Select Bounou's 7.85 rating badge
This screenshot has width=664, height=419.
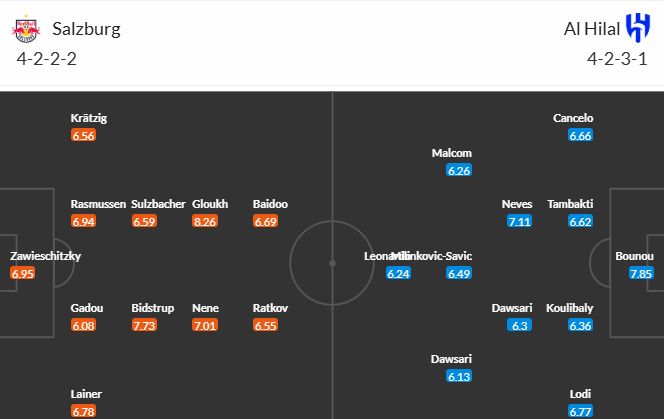click(641, 273)
